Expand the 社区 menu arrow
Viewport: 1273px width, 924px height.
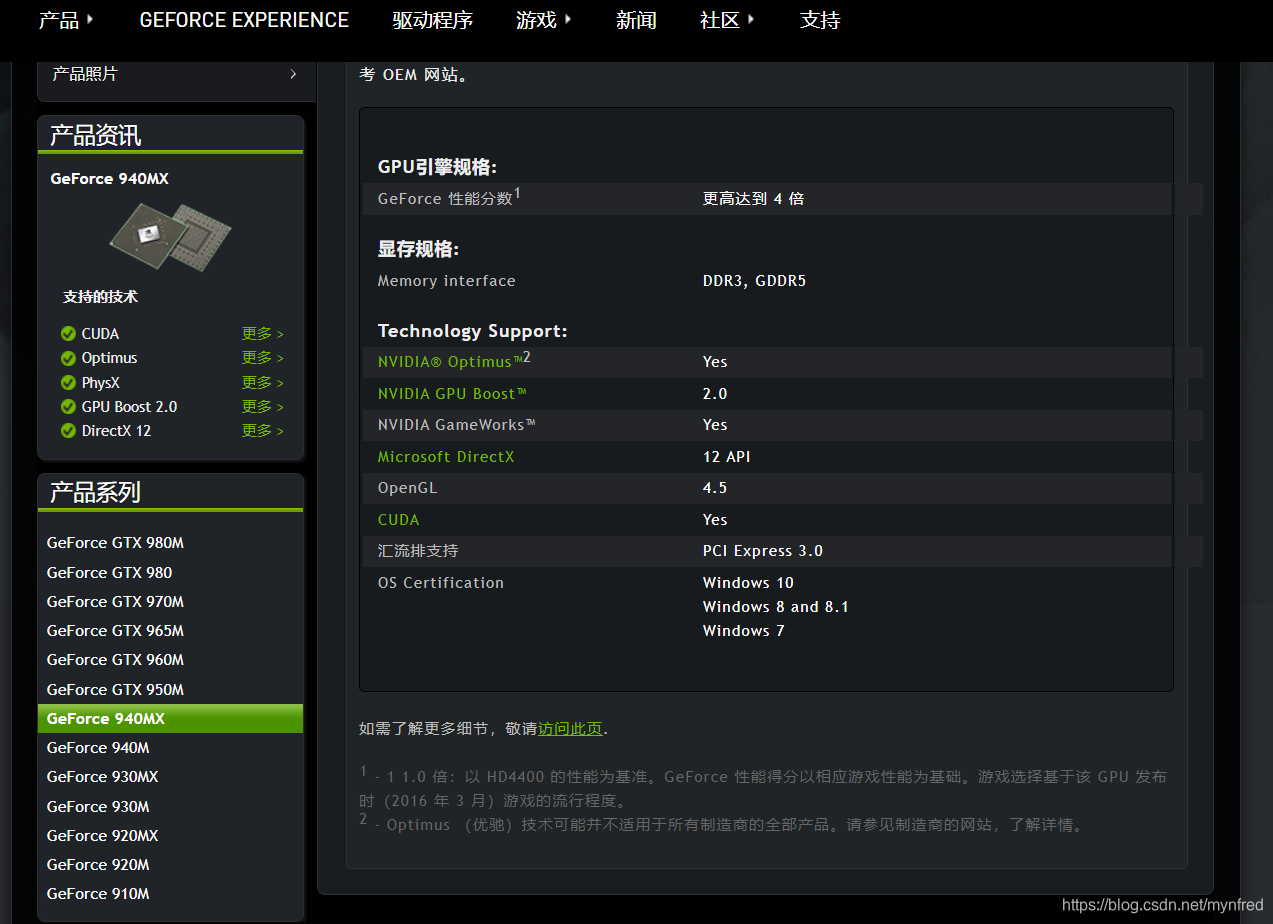tap(752, 18)
